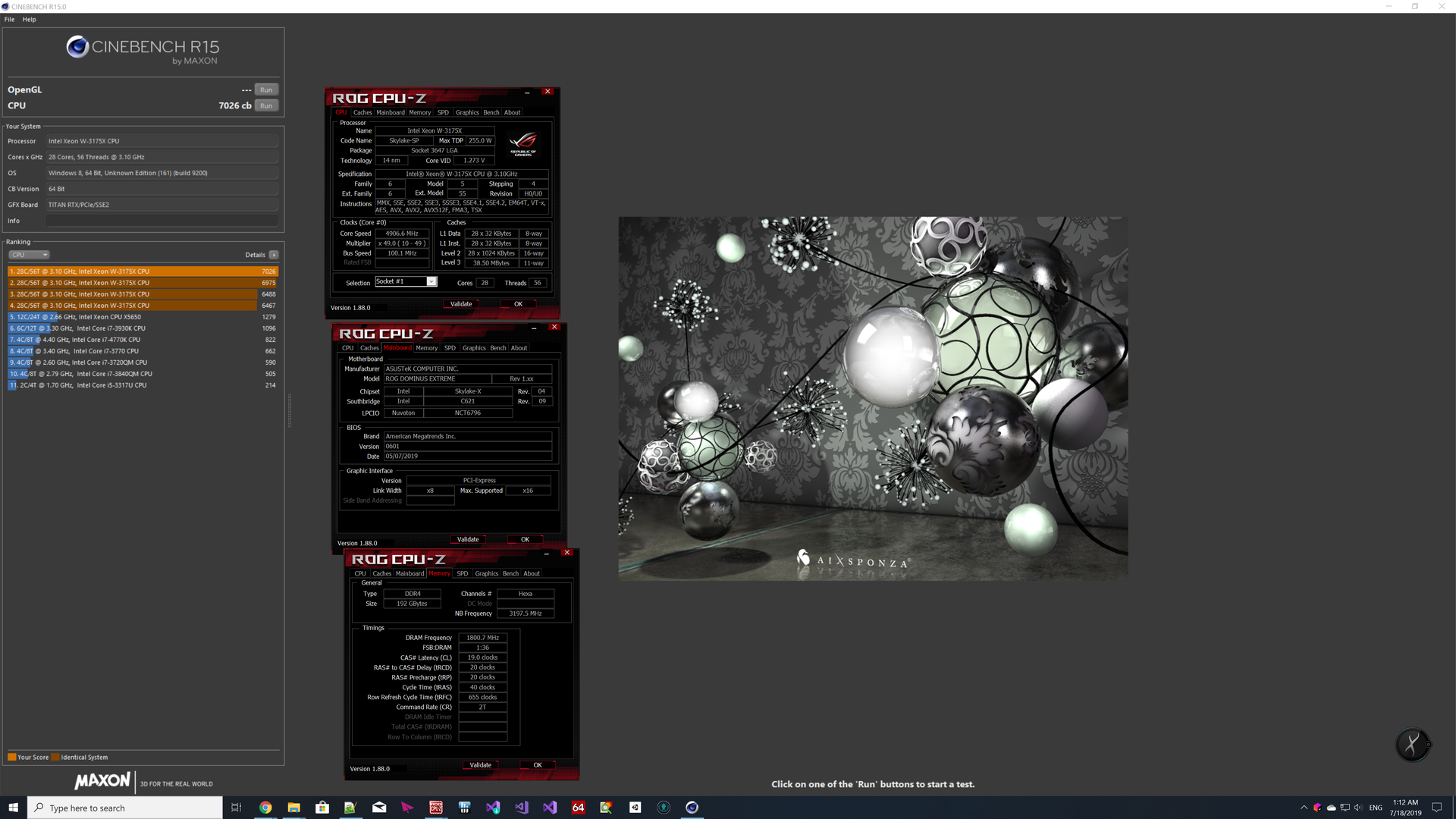Select ranking row 1 with score 7026
This screenshot has height=819, width=1456.
point(143,271)
